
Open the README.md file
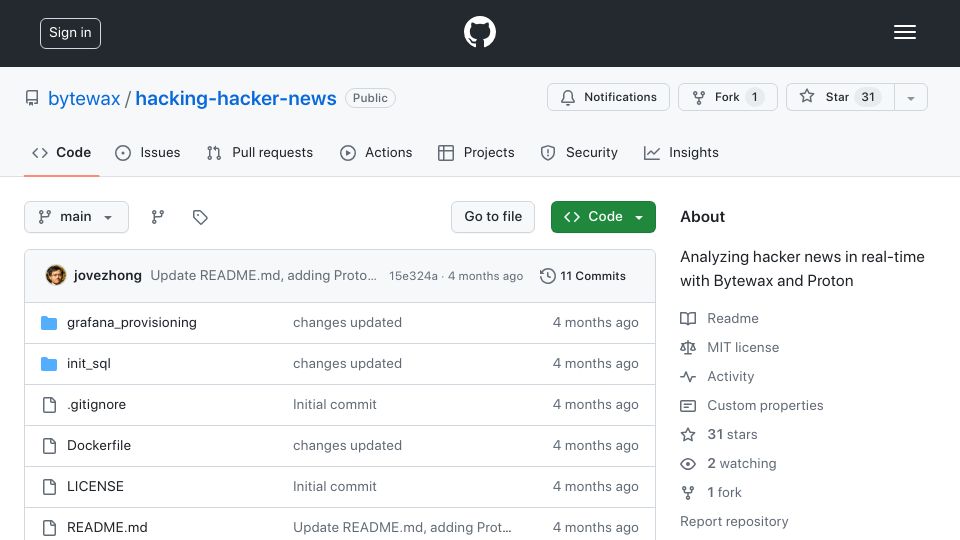pyautogui.click(x=107, y=528)
